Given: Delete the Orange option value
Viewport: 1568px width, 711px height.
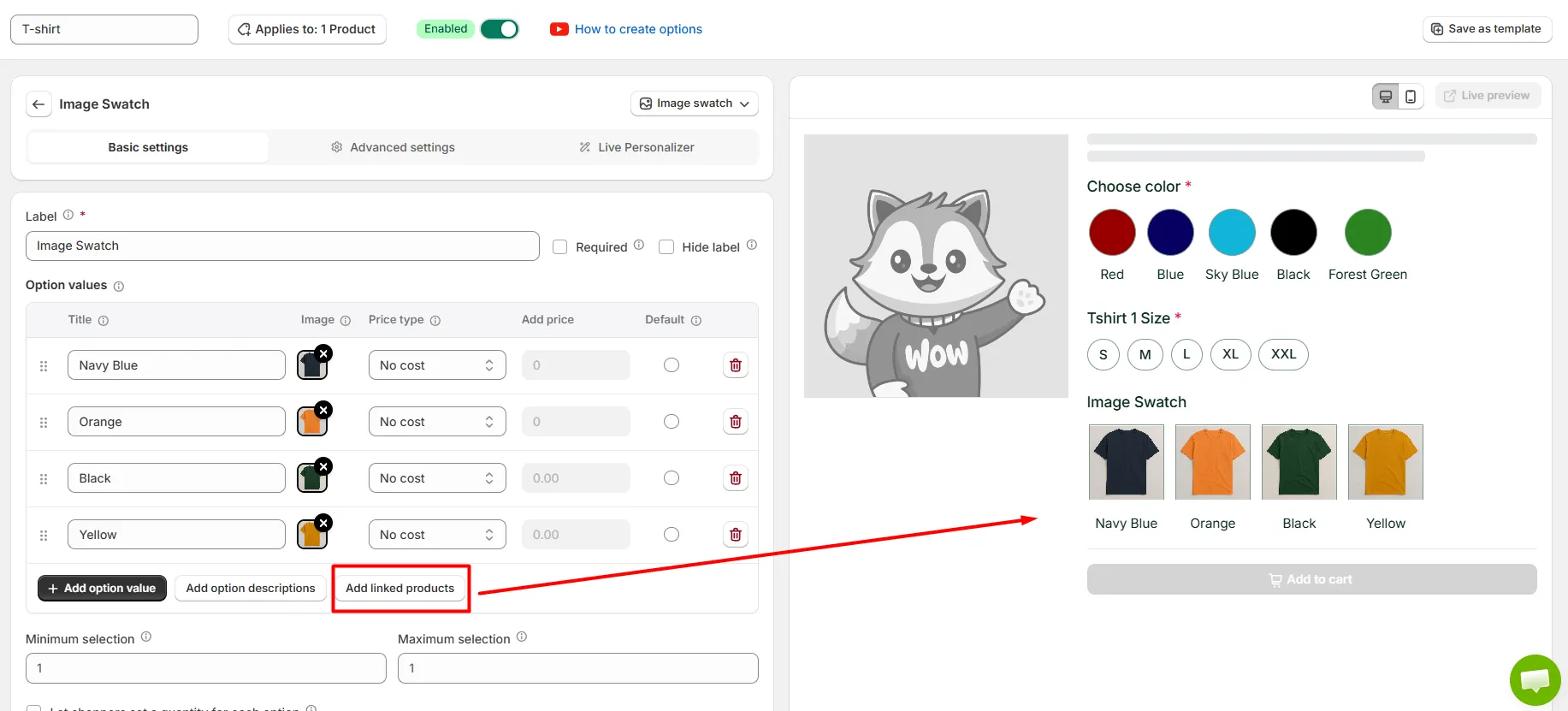Looking at the screenshot, I should click(736, 422).
